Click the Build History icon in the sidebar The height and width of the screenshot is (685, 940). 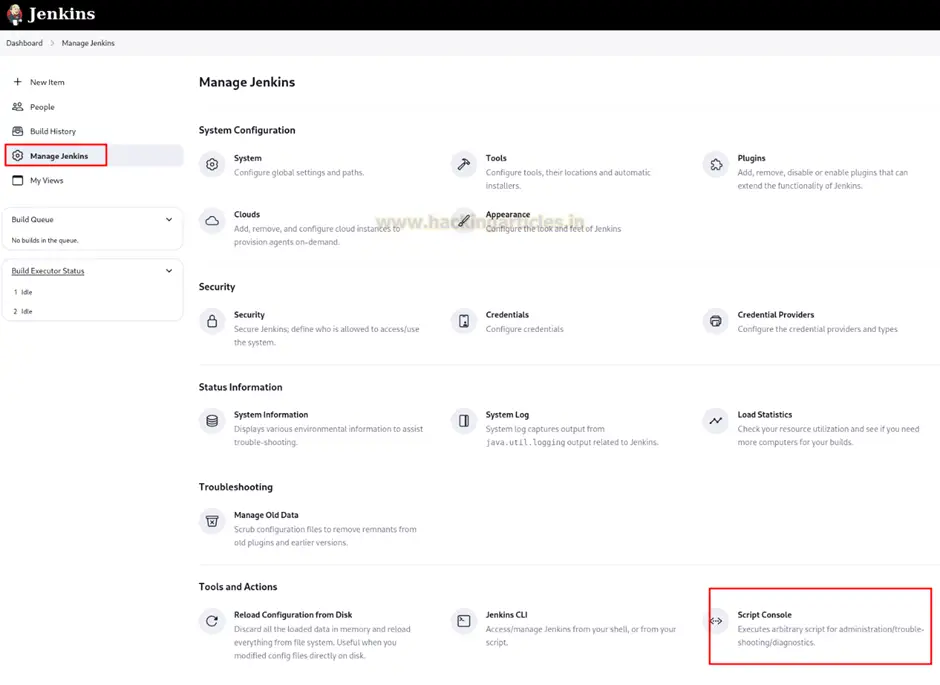[x=17, y=131]
